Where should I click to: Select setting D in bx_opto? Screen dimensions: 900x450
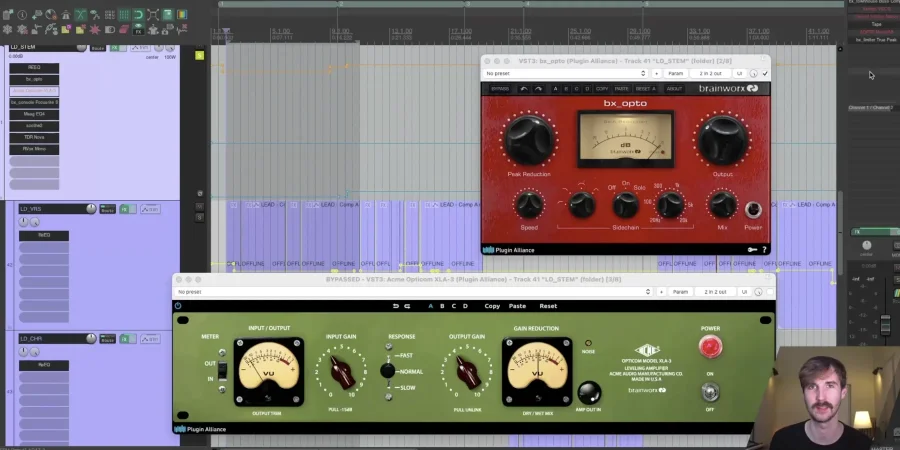point(587,89)
